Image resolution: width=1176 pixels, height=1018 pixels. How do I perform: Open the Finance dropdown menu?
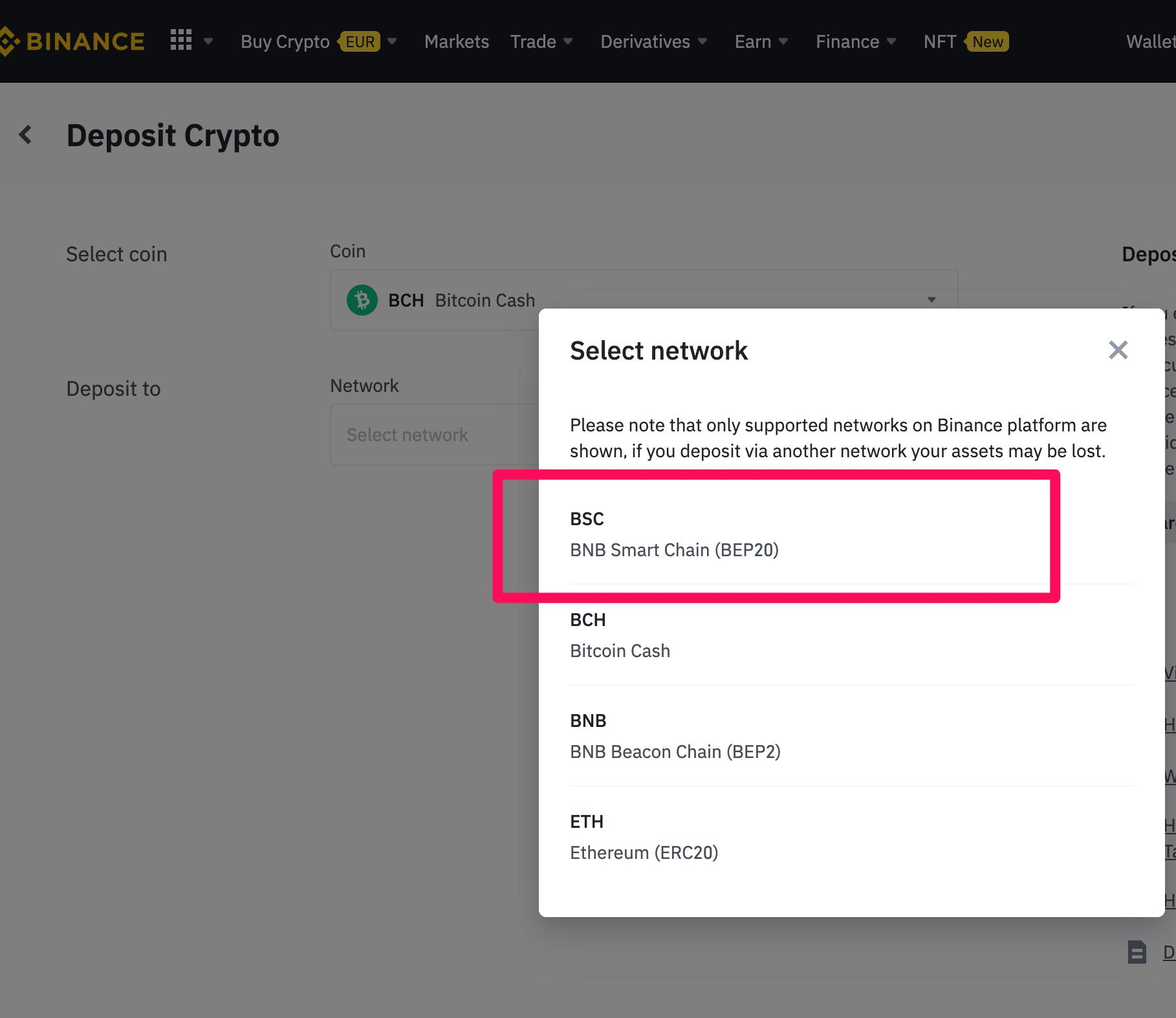coord(856,41)
